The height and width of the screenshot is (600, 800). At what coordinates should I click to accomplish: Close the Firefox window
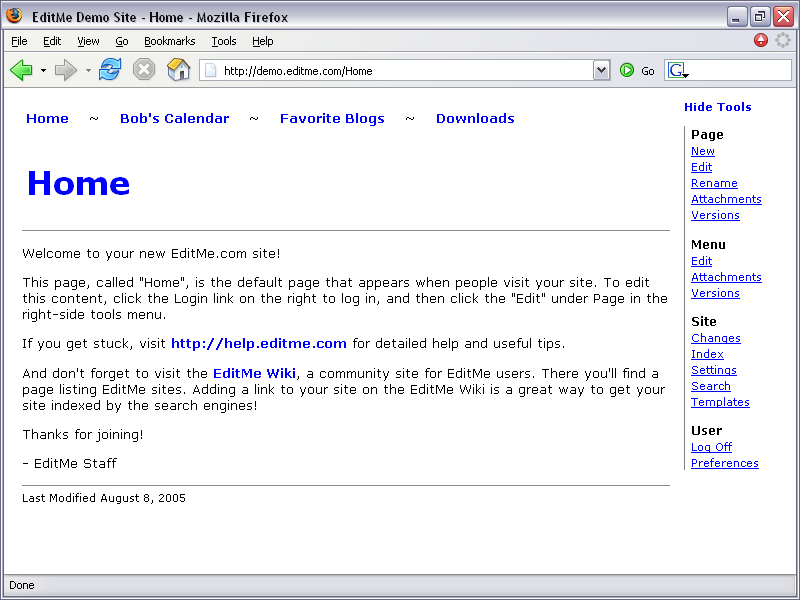point(783,16)
